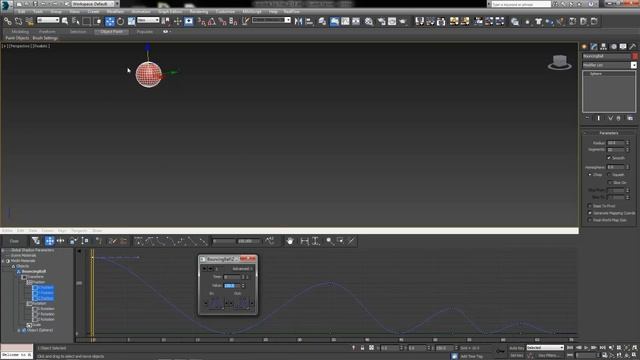Viewport: 640px width, 360px height.
Task: Choose the Rectangular Selection Region tool
Action: [x=87, y=21]
